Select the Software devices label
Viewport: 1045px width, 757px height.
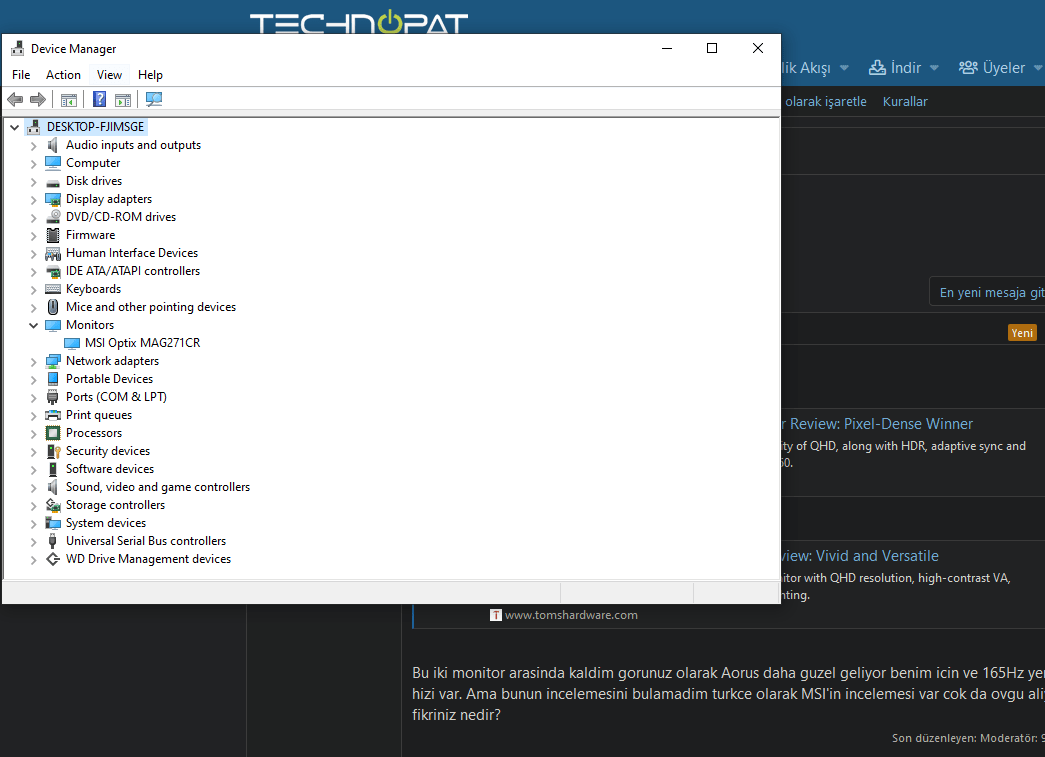pos(110,469)
